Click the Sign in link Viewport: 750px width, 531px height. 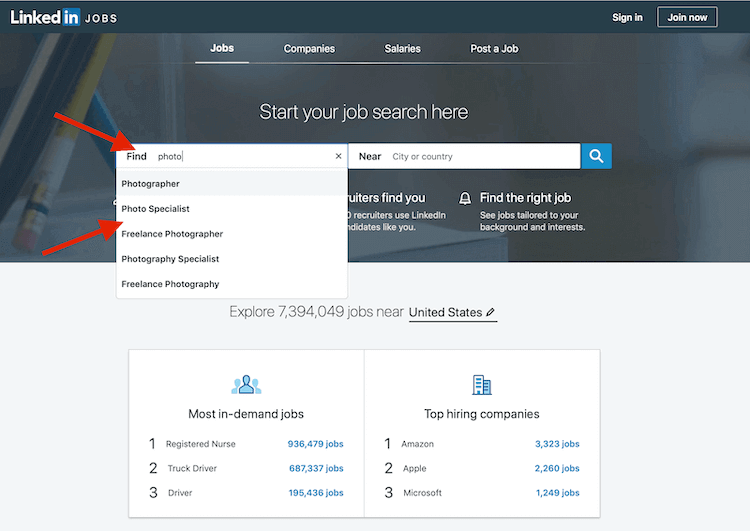click(627, 17)
